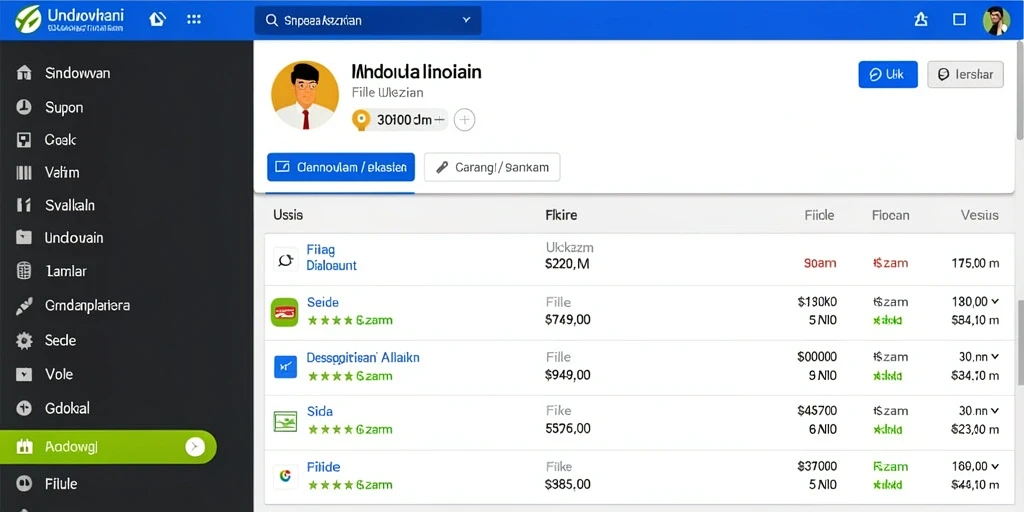Sort by Fiicle column header
1024x512 pixels.
click(819, 215)
